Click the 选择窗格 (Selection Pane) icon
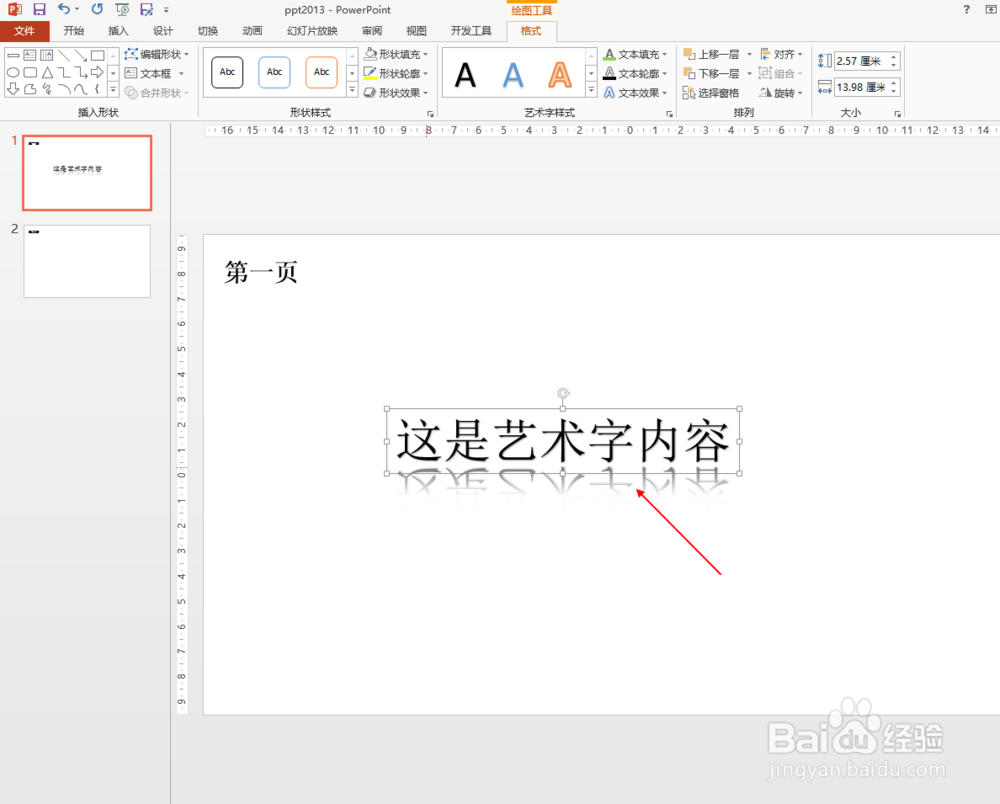Image resolution: width=1000 pixels, height=804 pixels. tap(713, 92)
